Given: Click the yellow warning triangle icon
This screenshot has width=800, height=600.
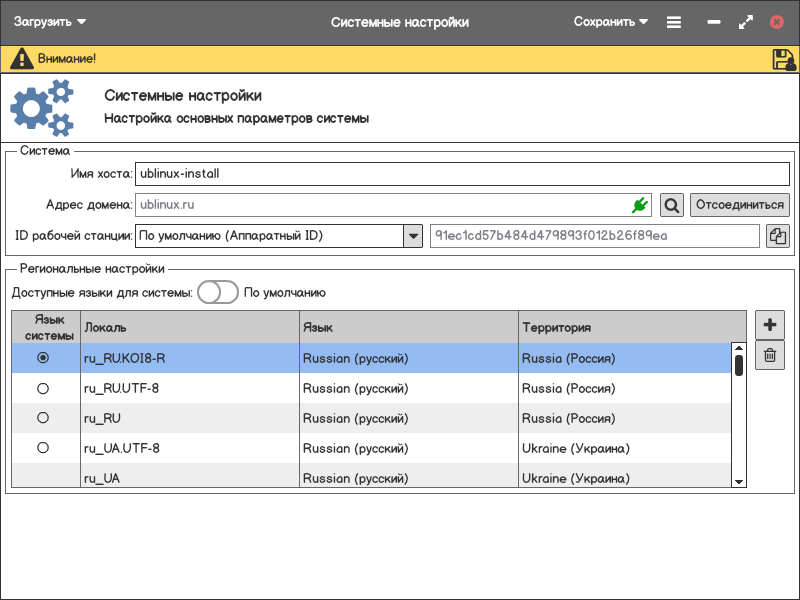Looking at the screenshot, I should click(21, 59).
